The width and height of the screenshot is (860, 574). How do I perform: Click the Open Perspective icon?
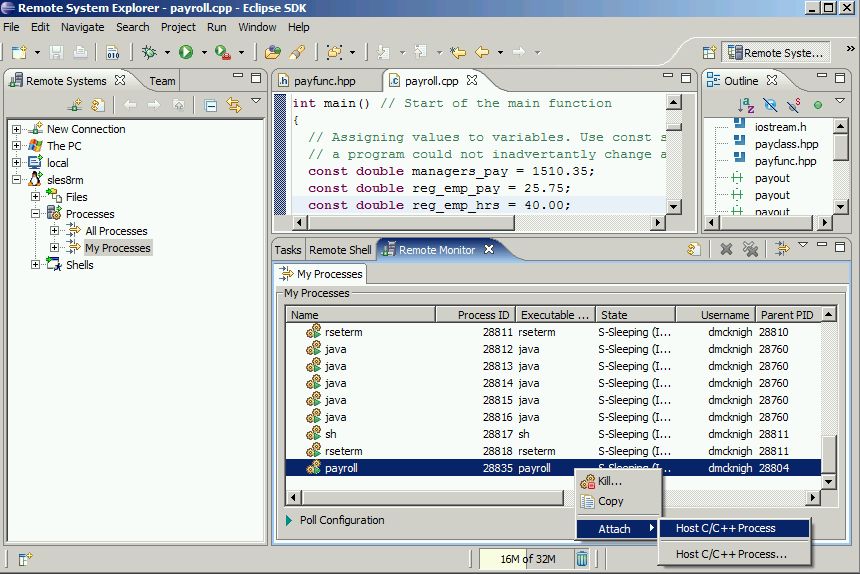(x=709, y=53)
